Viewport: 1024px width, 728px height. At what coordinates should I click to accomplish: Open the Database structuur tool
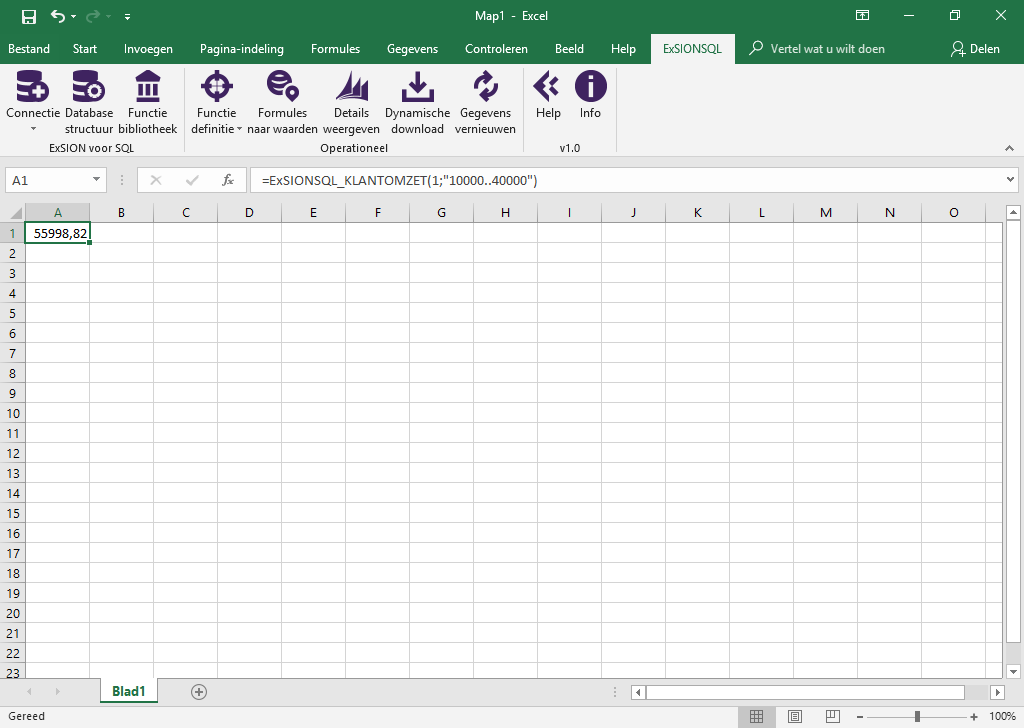point(89,102)
